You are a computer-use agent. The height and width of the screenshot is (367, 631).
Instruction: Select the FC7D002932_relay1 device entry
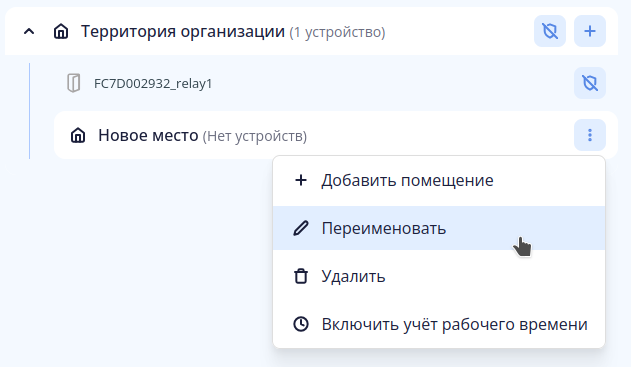coord(153,83)
